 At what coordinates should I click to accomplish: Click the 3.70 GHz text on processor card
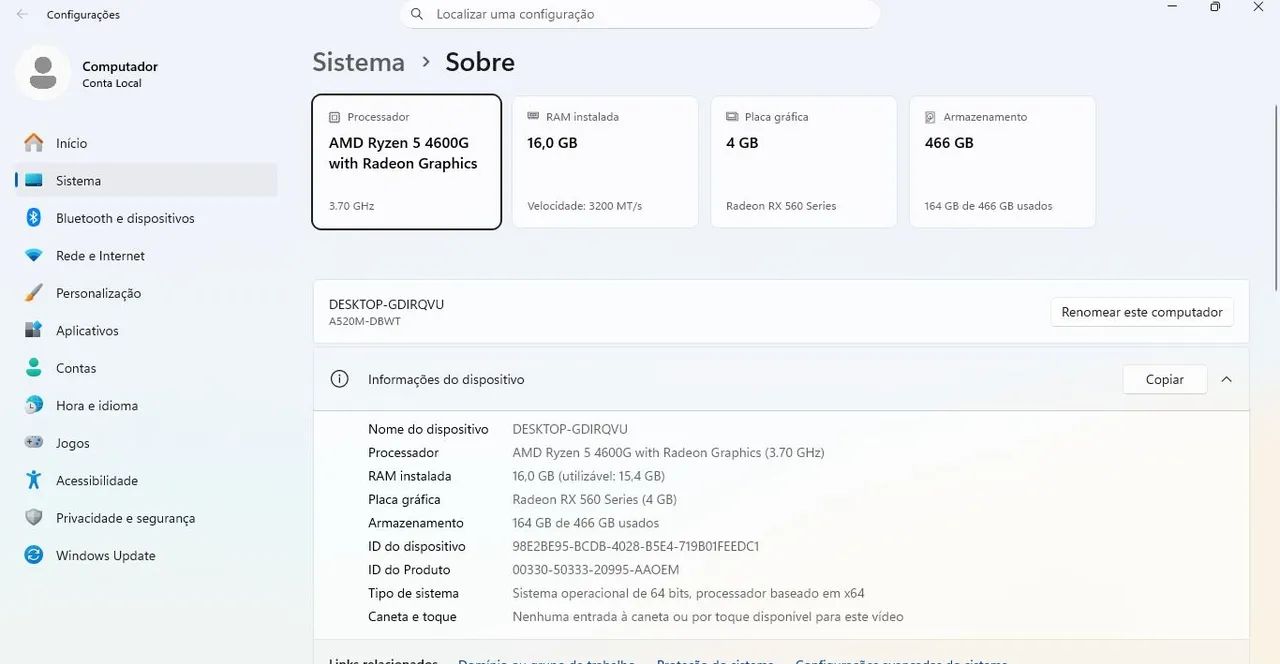pos(351,206)
